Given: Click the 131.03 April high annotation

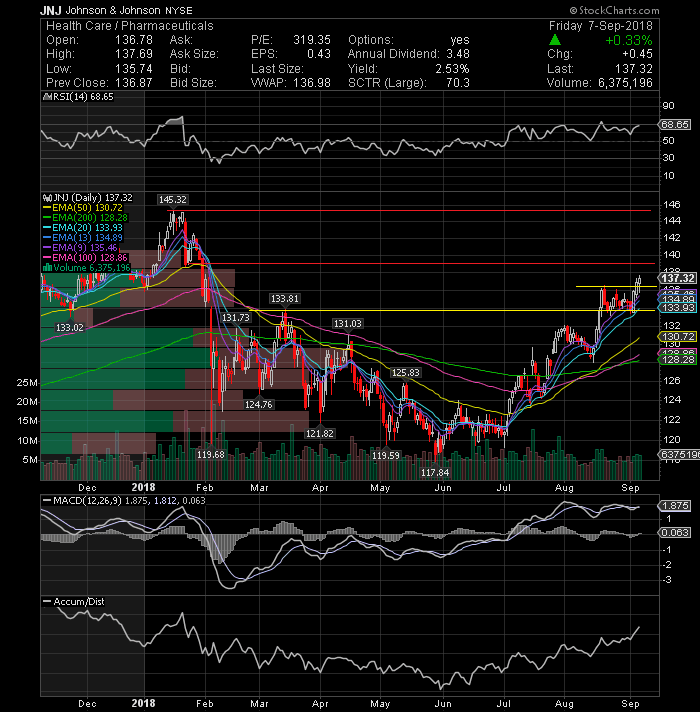Looking at the screenshot, I should click(x=348, y=324).
